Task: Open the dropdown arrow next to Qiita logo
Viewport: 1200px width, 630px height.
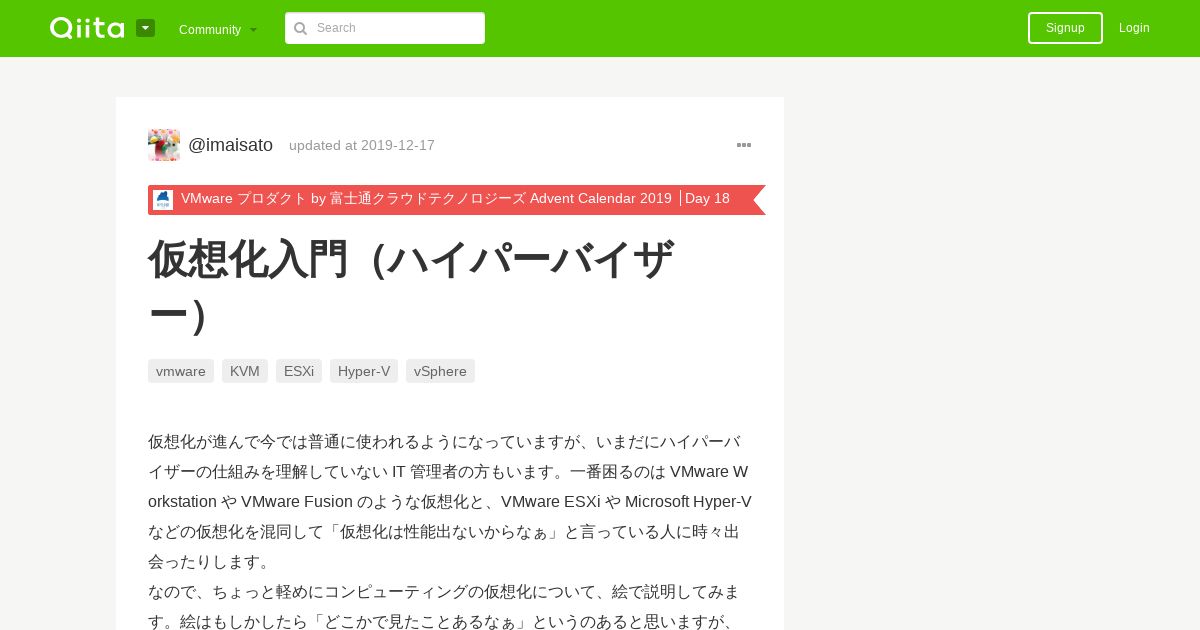Action: pyautogui.click(x=146, y=28)
